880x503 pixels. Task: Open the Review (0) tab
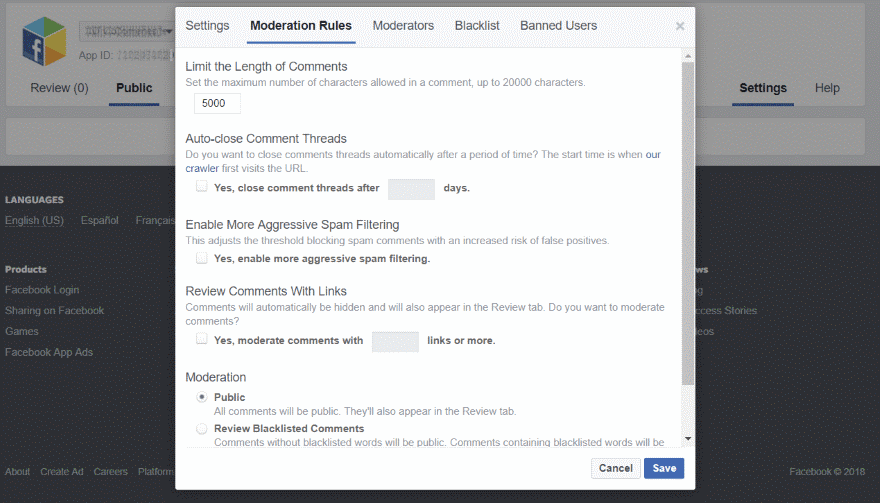point(59,88)
